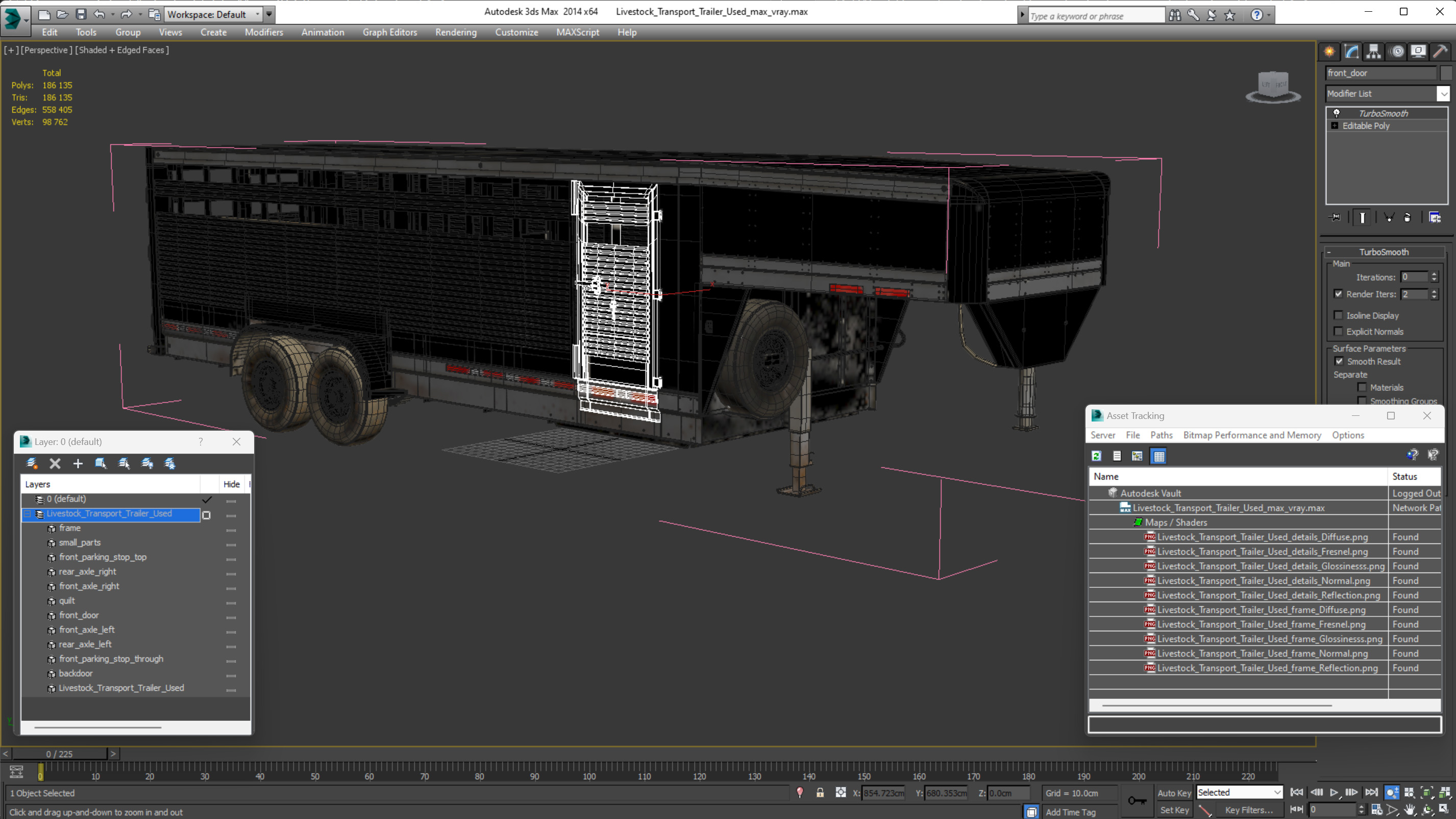Click the Delete layer X icon in the Layer dialog

55,463
